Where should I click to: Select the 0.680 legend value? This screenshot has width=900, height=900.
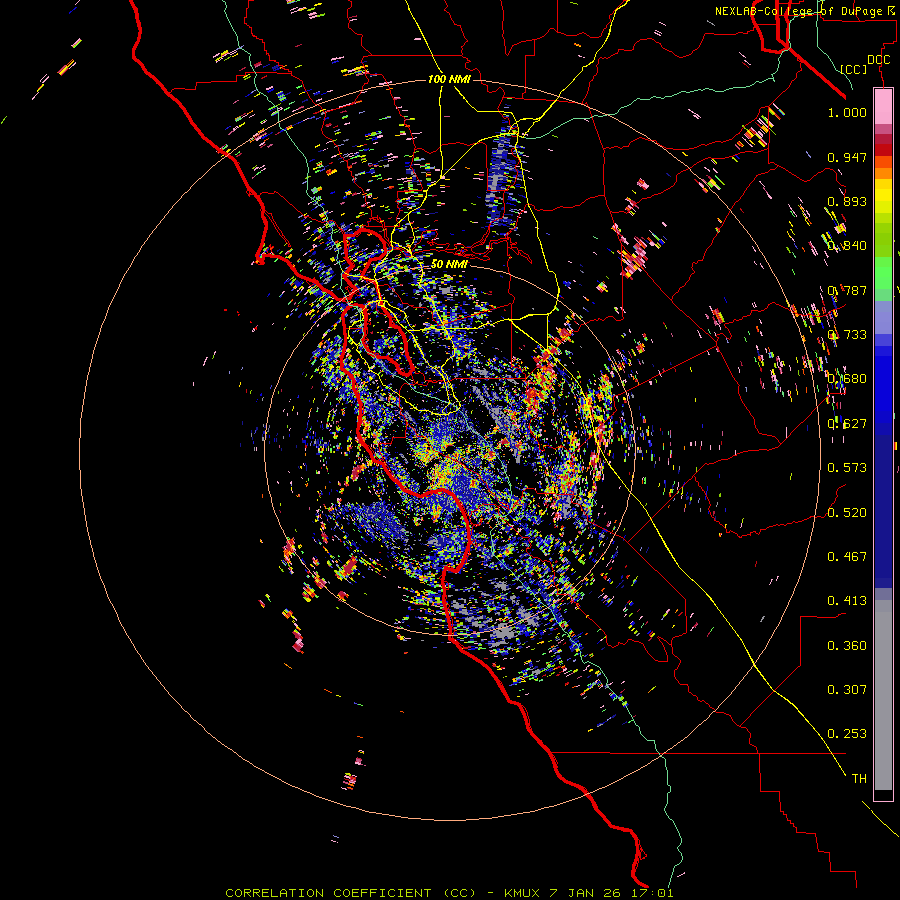click(x=847, y=379)
